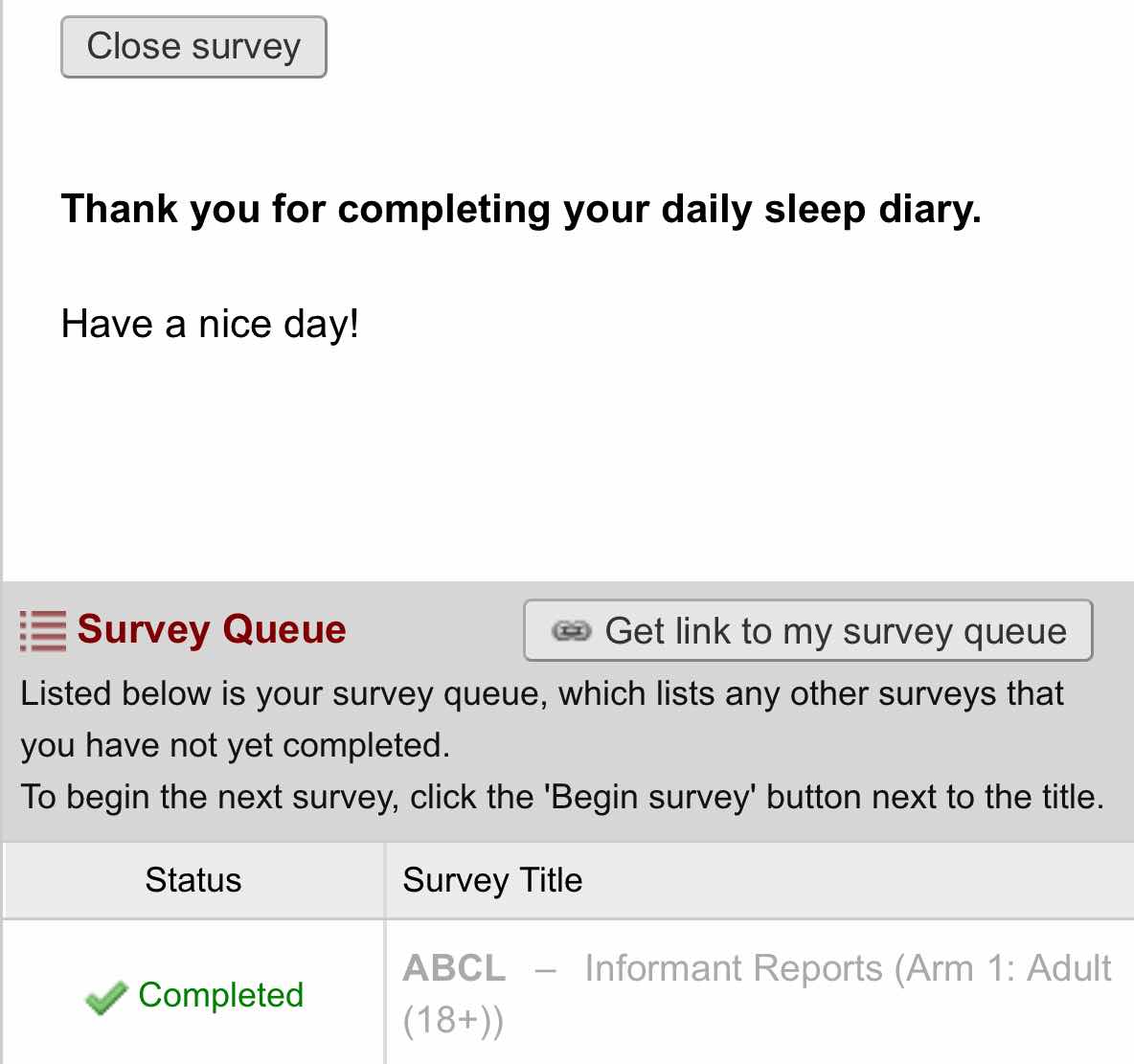Click the Survey Queue heading text
The height and width of the screenshot is (1064, 1134).
coord(212,628)
